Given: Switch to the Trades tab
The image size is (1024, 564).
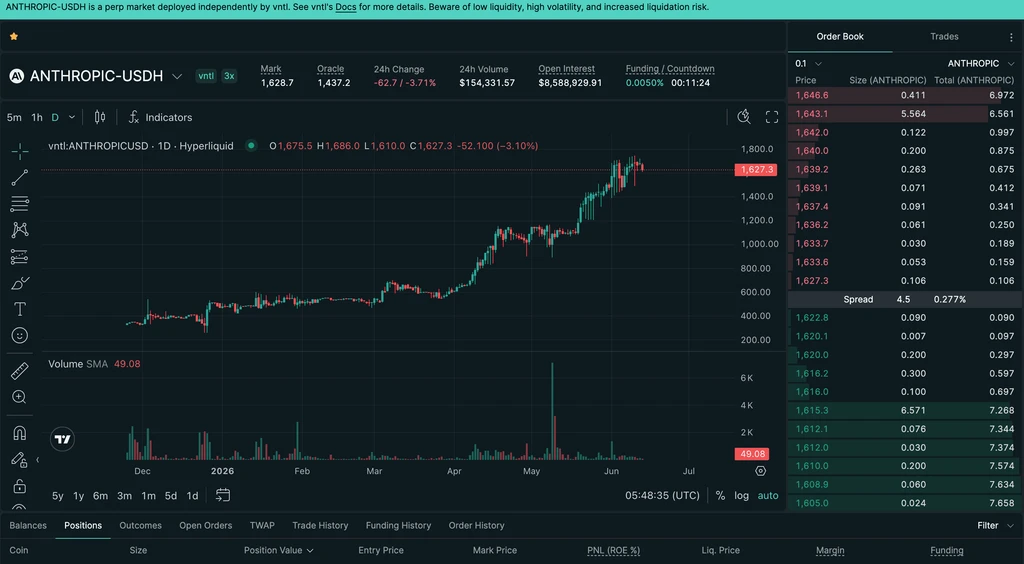Looking at the screenshot, I should (944, 37).
